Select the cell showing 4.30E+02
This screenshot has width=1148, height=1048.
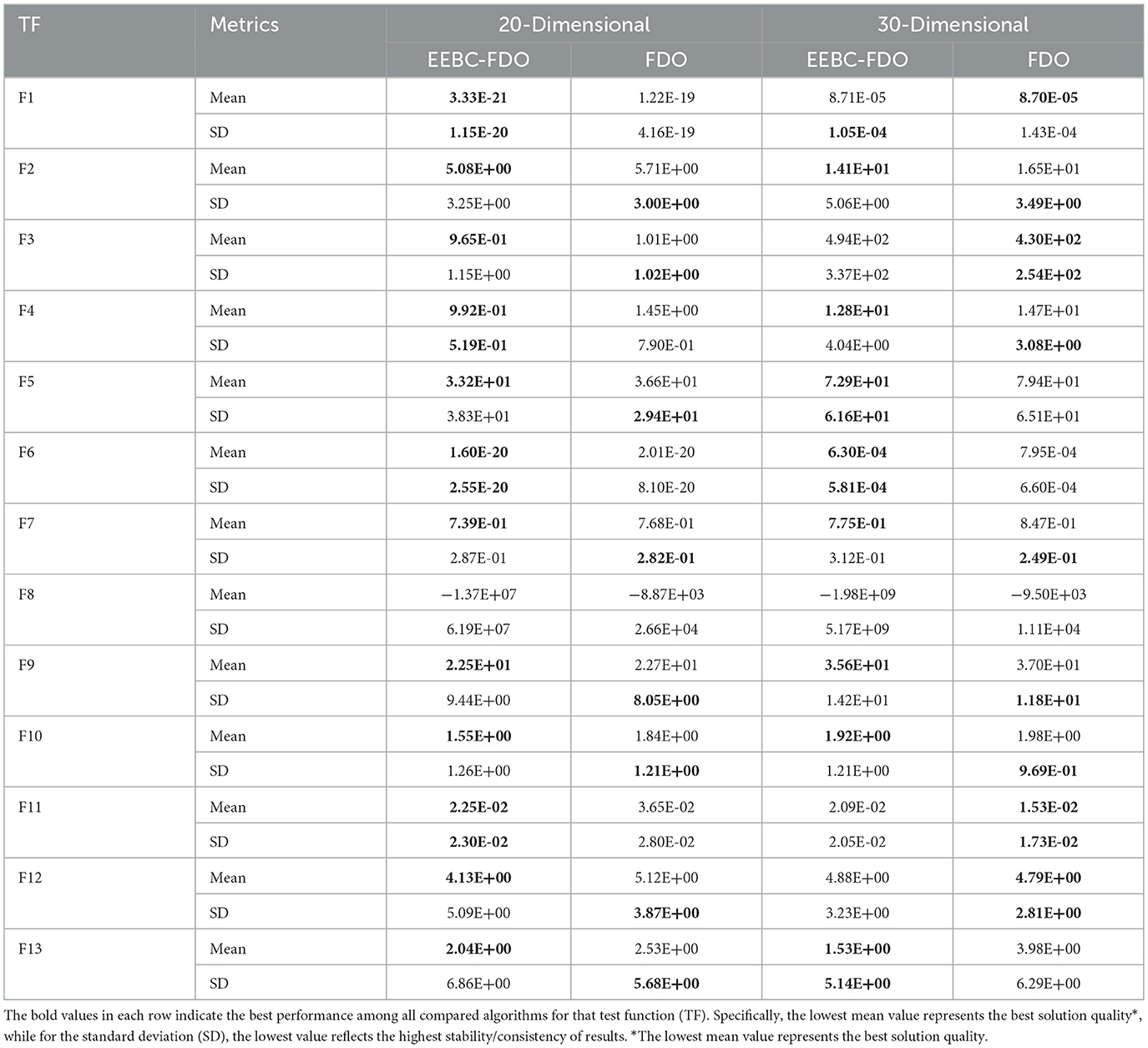[x=1048, y=240]
